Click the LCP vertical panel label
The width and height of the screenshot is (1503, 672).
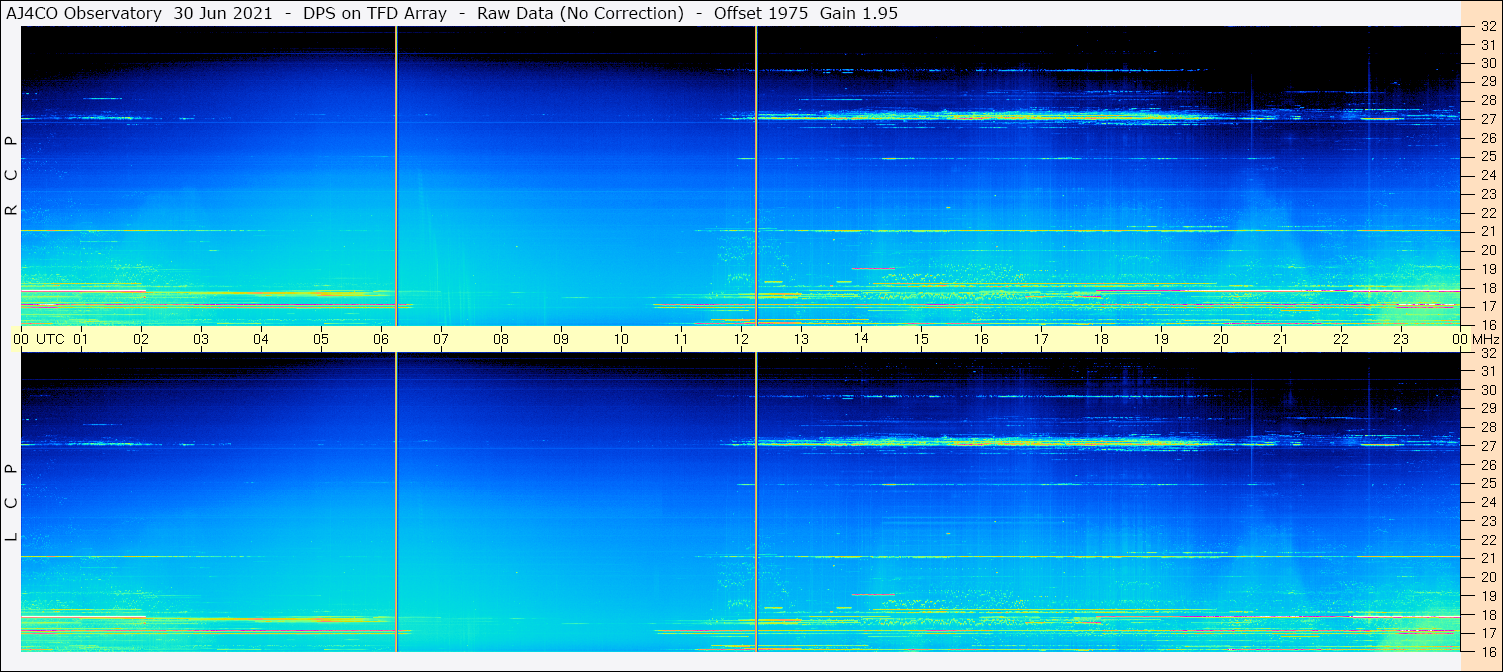(x=11, y=502)
